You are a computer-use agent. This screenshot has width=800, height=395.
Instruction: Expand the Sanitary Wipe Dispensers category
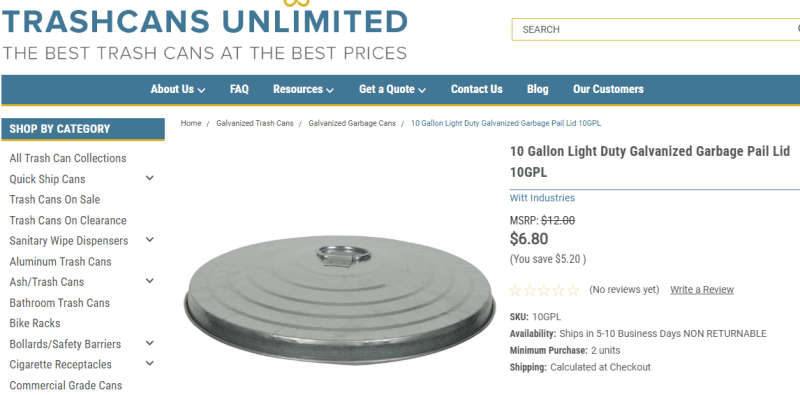coord(149,239)
